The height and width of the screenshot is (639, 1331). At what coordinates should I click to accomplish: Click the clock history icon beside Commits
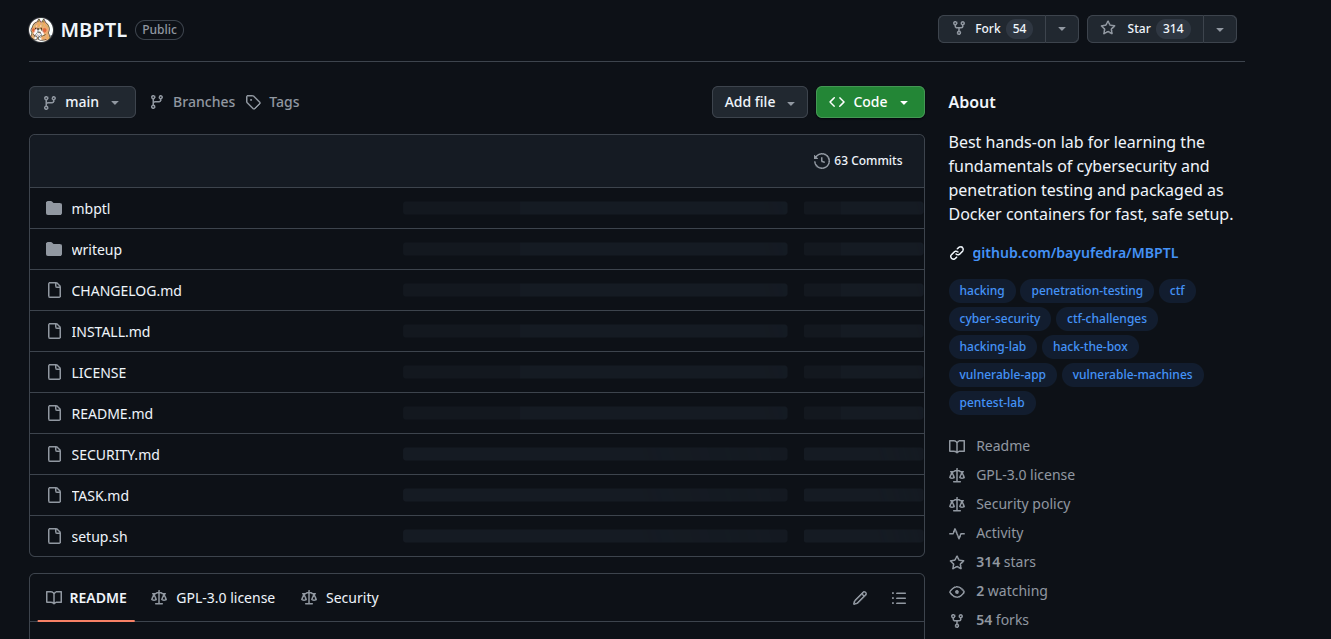[x=822, y=161]
